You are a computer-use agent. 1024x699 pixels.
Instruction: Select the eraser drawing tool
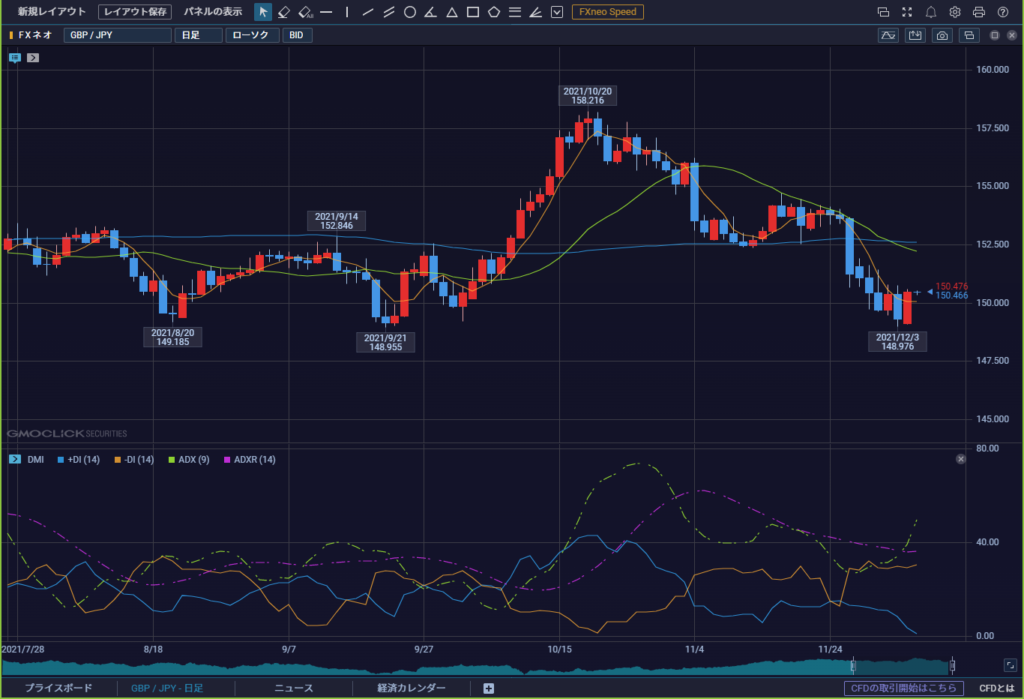pos(283,12)
